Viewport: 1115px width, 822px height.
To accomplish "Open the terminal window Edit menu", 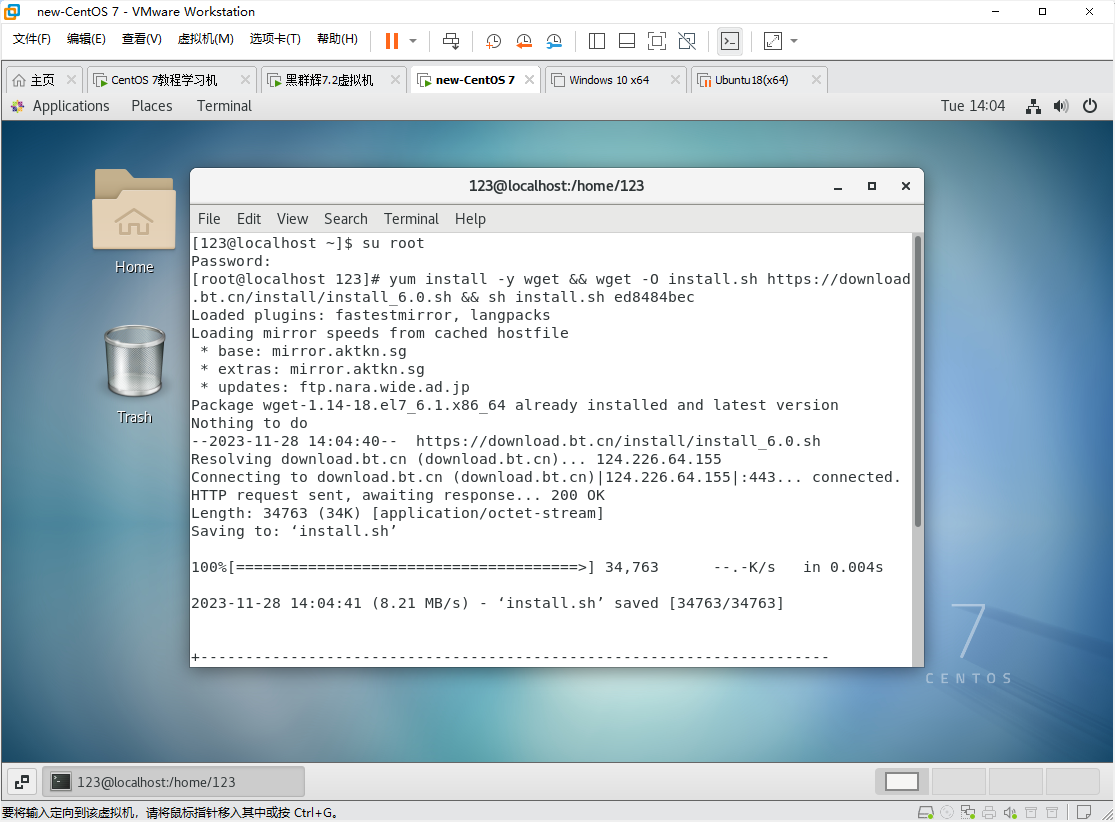I will [x=249, y=219].
